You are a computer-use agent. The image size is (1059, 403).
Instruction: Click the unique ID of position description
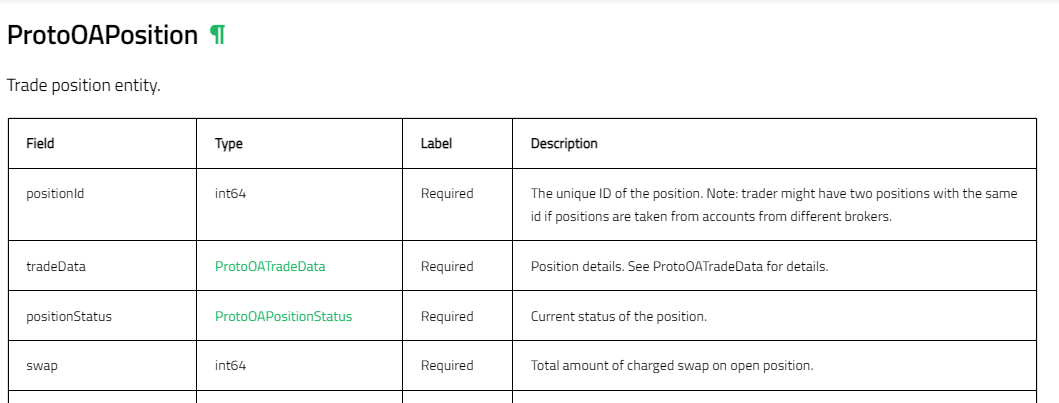coord(774,205)
